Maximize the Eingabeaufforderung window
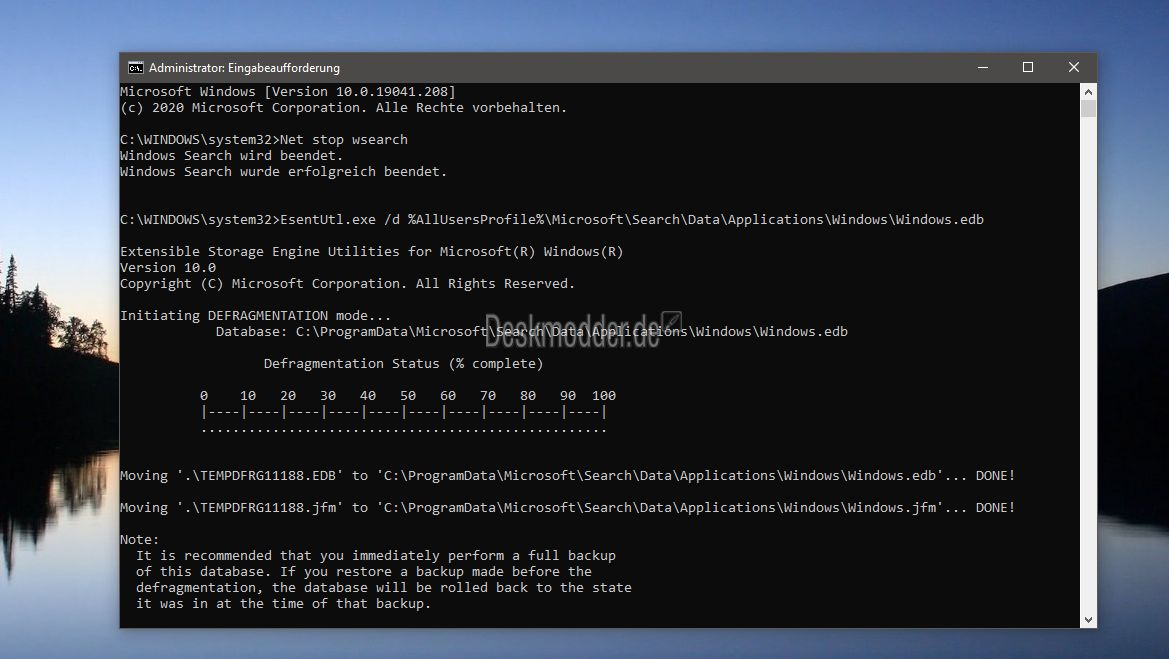This screenshot has width=1169, height=659. coord(1028,68)
